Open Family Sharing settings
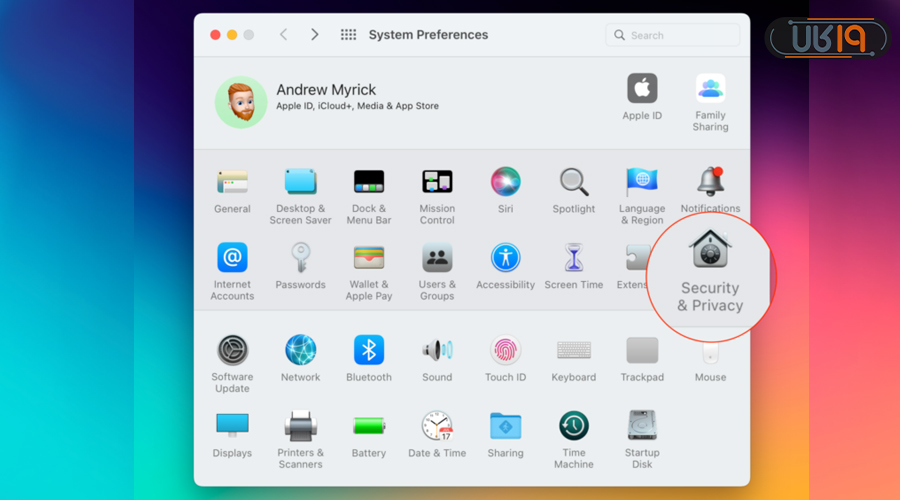The width and height of the screenshot is (900, 500). (710, 89)
